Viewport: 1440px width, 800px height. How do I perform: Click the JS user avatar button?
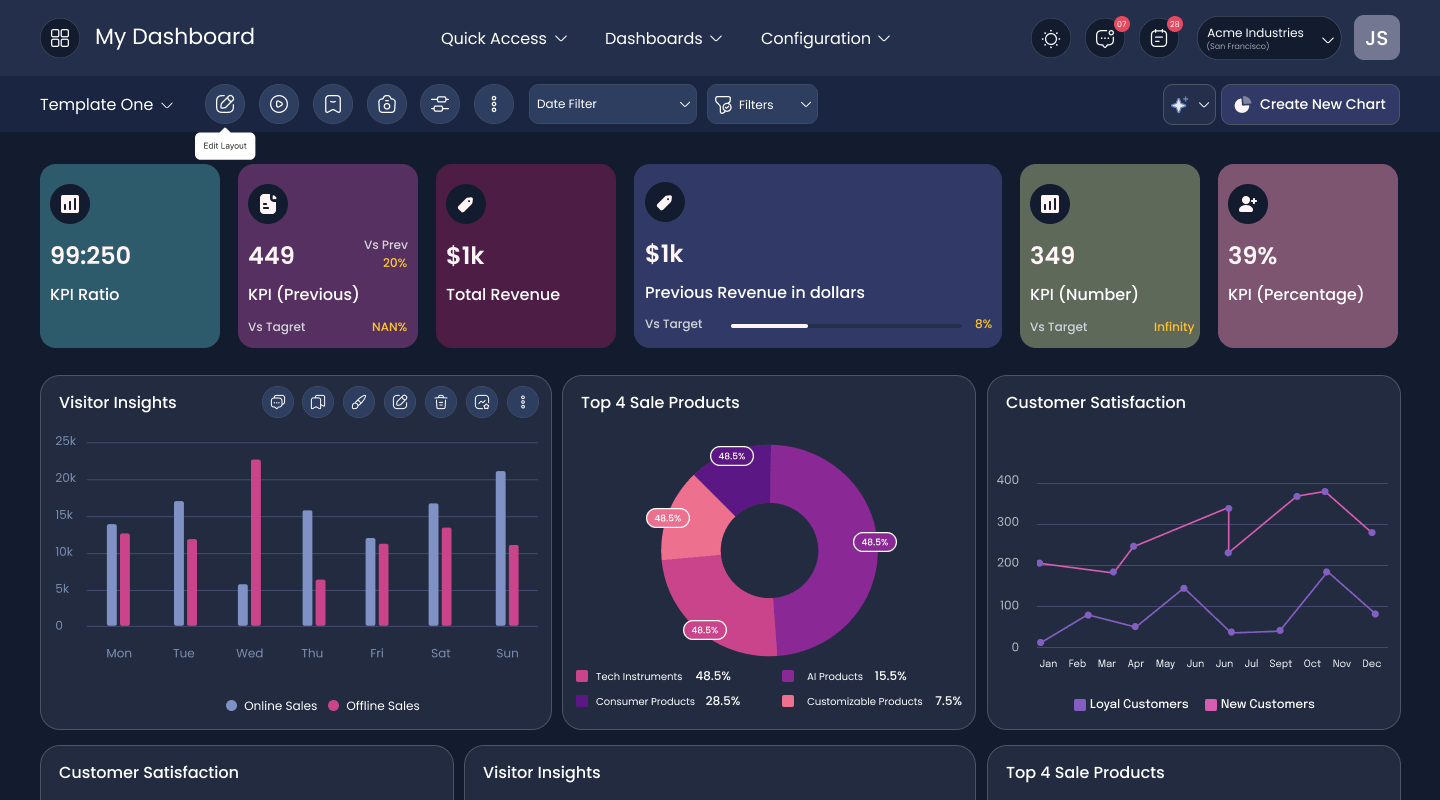[x=1377, y=38]
